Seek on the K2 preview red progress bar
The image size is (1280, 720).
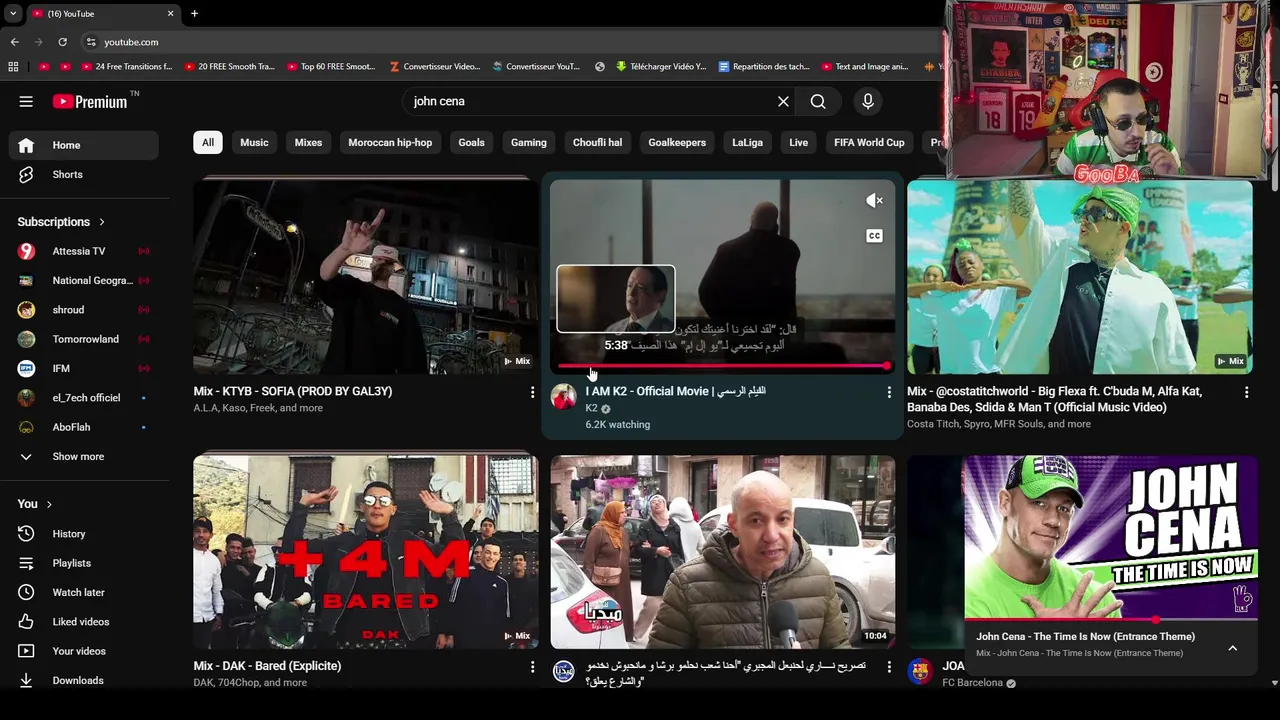point(722,366)
